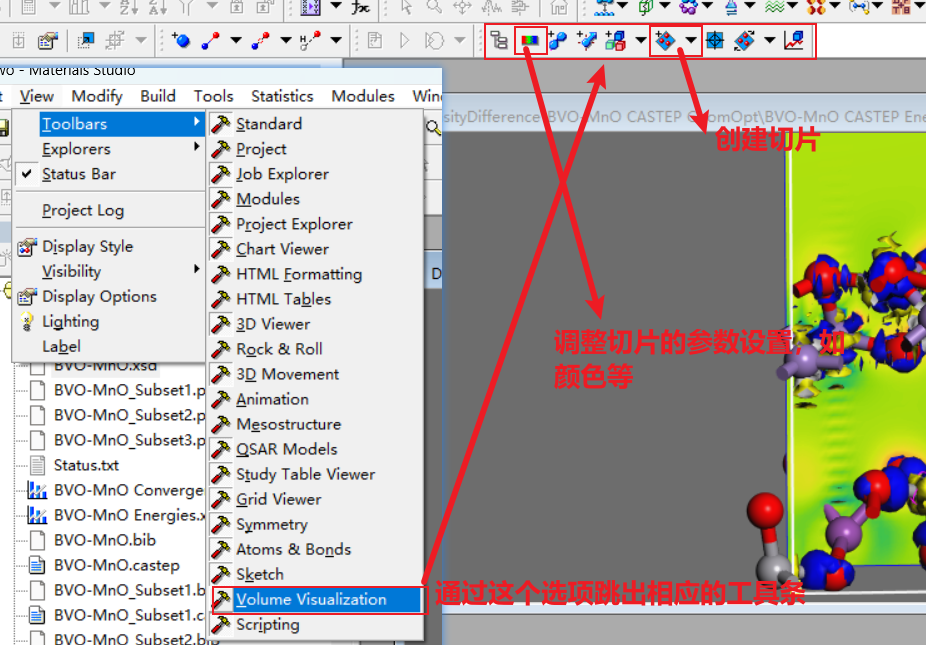The width and height of the screenshot is (926, 645).
Task: Expand the Explorers submenu
Action: pyautogui.click(x=108, y=149)
